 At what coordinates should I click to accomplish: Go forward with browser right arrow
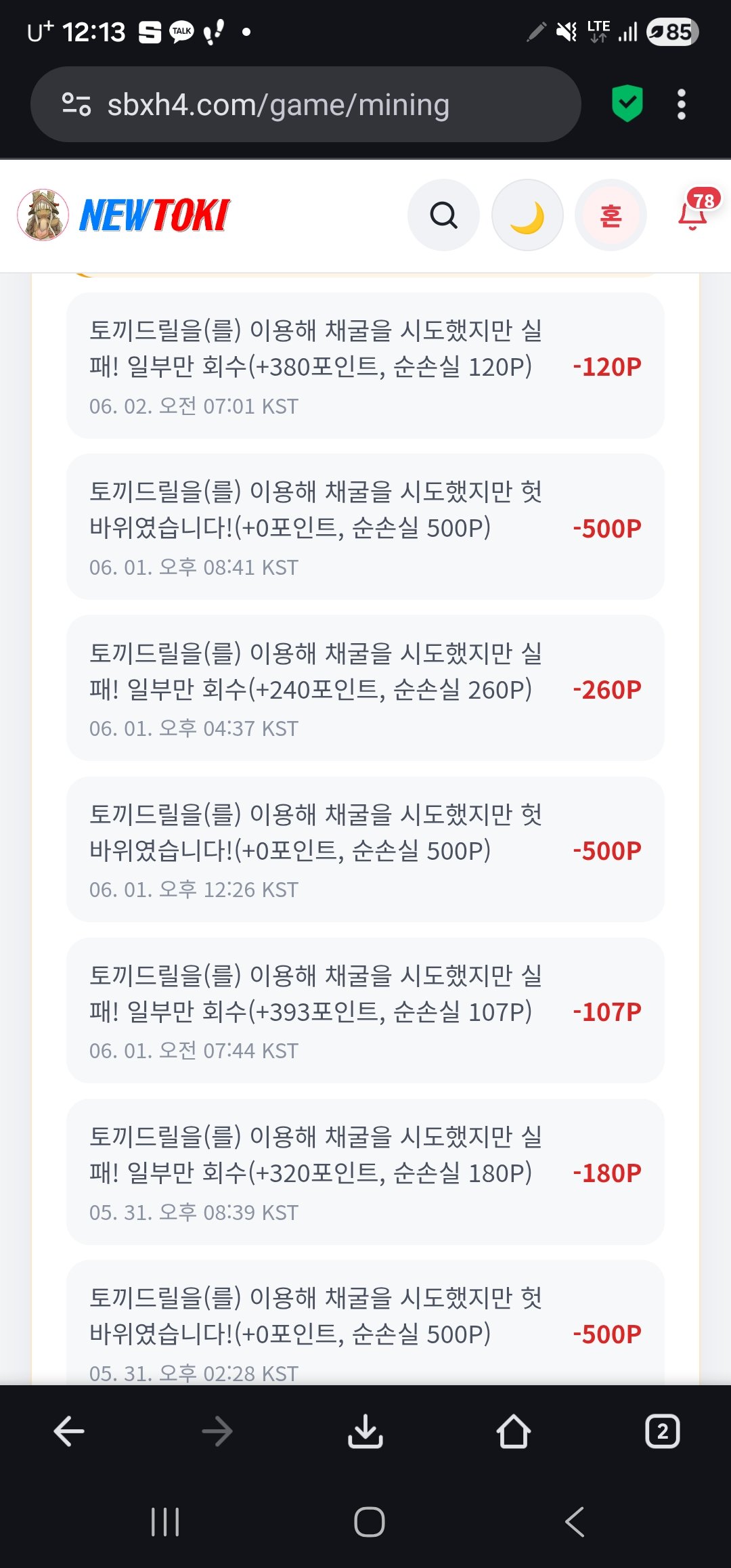click(217, 1431)
